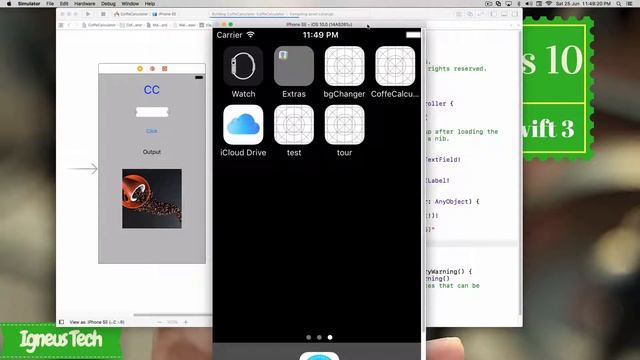Show the assistant editor in Xcode toolbar
Viewport: 640px width, 360px height.
470,14
